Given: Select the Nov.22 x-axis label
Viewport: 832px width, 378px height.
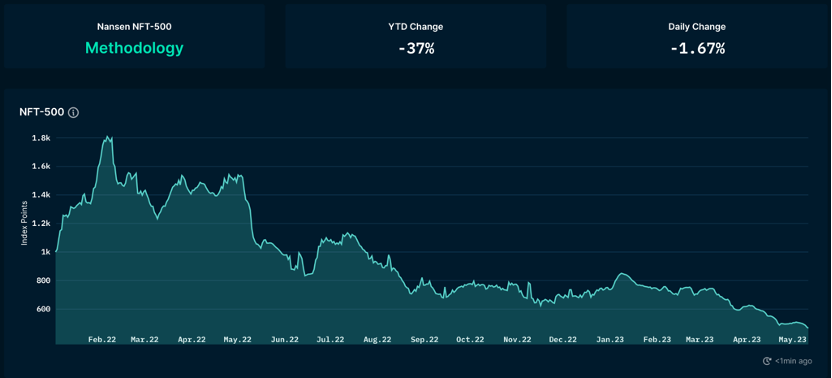Looking at the screenshot, I should (517, 339).
